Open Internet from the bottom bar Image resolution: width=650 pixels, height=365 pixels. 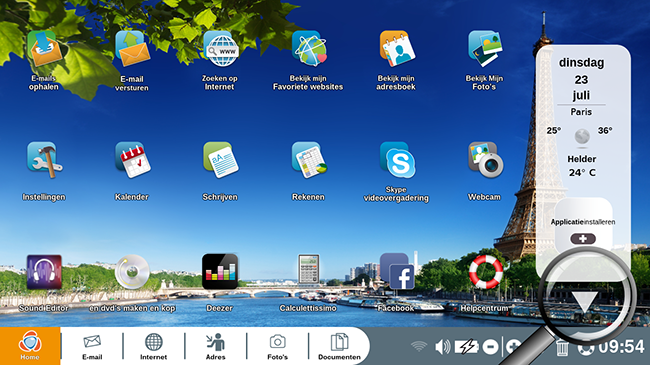click(153, 347)
